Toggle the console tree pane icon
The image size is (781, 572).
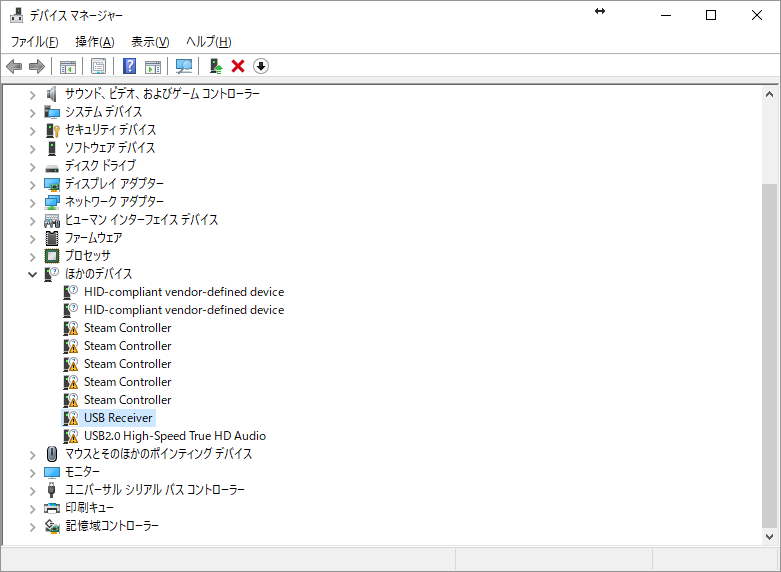68,66
